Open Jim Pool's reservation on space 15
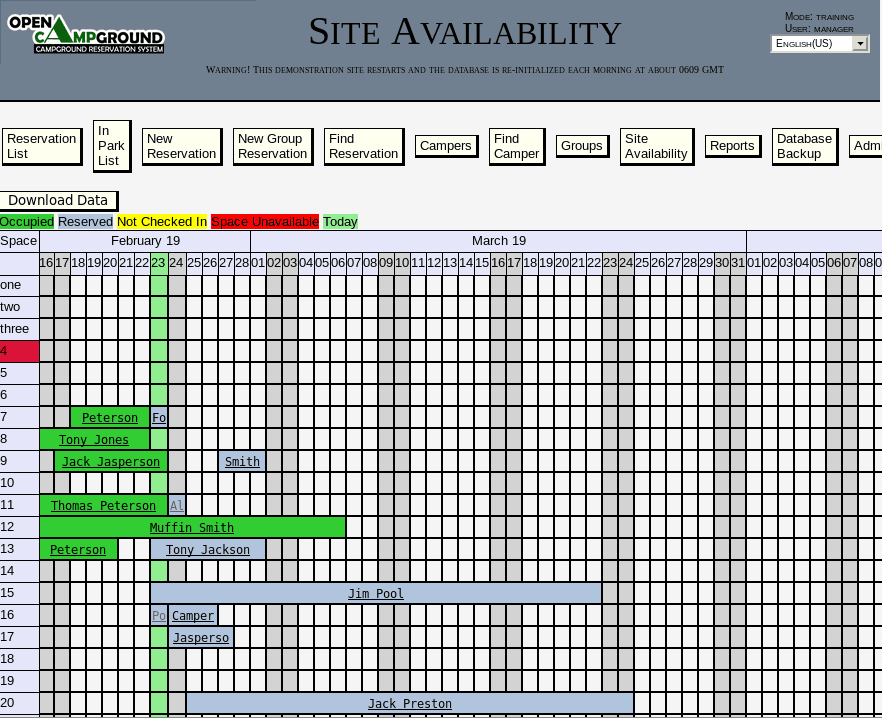 (x=376, y=594)
